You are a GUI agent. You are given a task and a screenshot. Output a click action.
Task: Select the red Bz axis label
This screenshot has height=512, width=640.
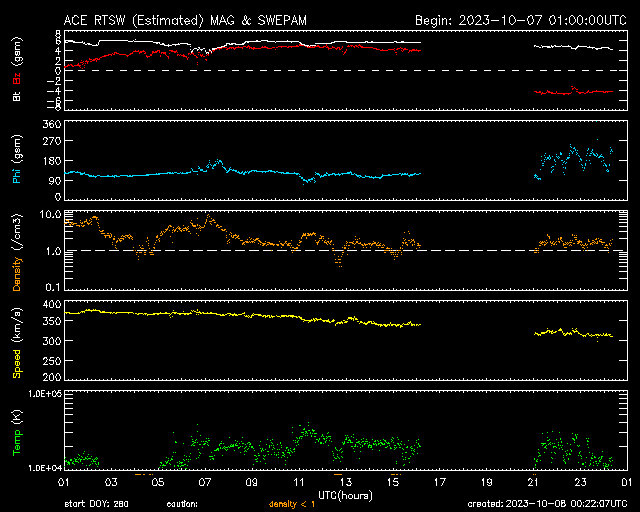pos(17,80)
